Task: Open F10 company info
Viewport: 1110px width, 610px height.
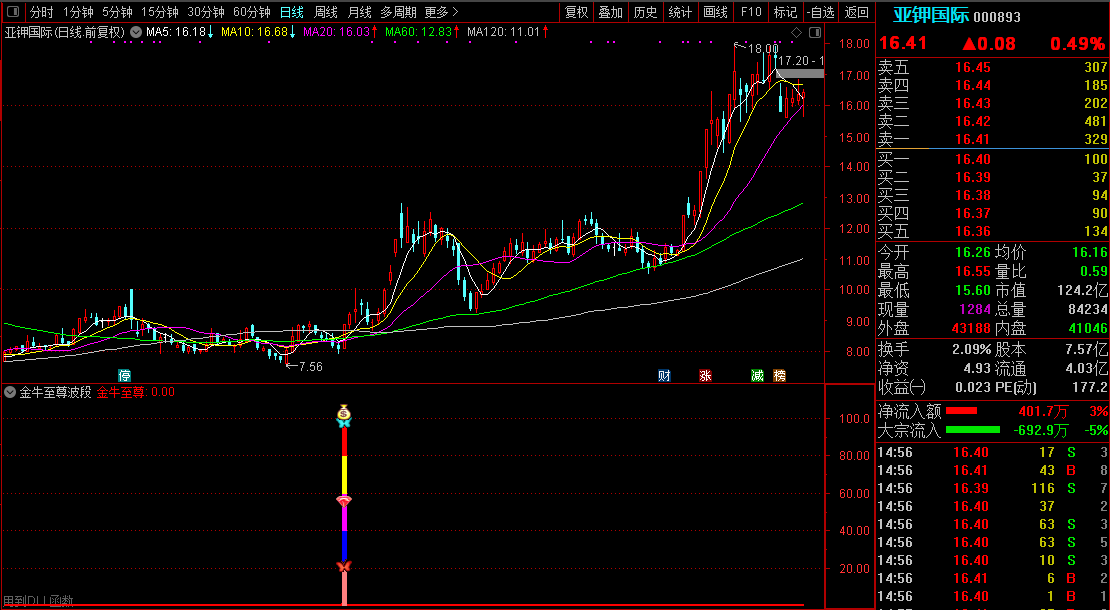Action: (x=751, y=12)
